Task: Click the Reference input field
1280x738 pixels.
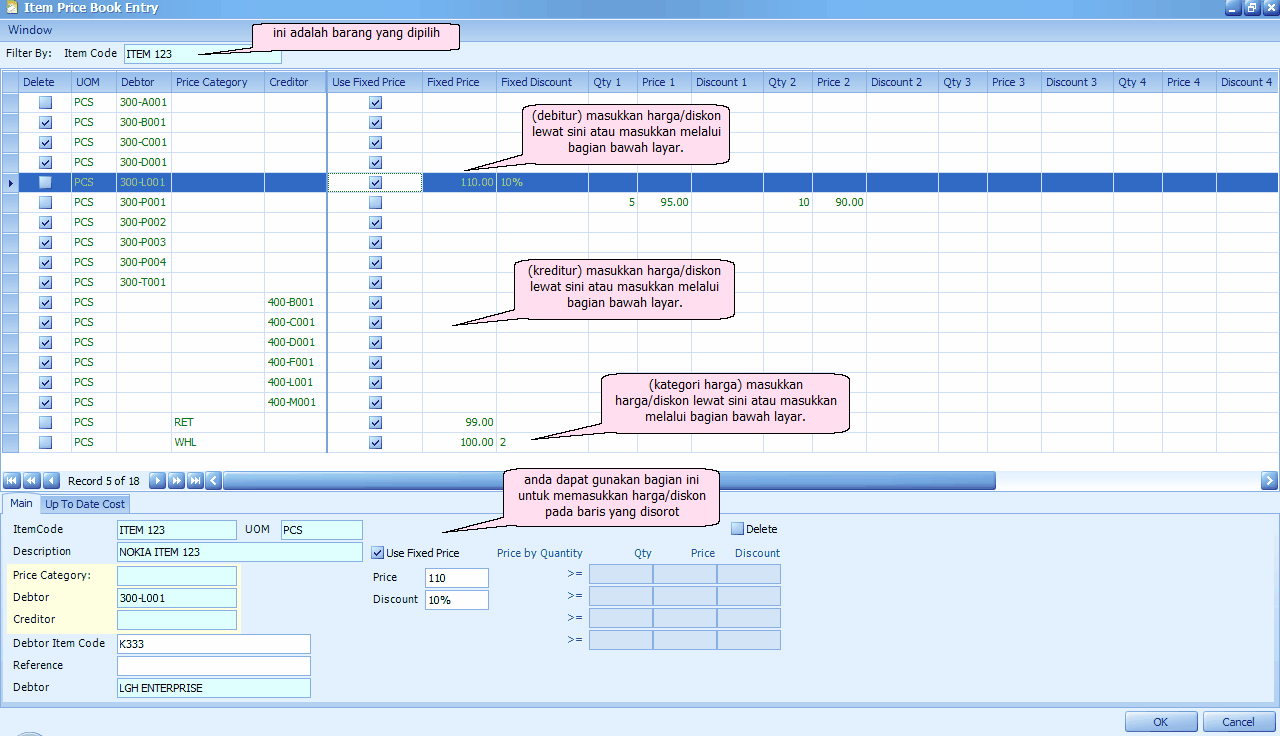Action: point(213,666)
